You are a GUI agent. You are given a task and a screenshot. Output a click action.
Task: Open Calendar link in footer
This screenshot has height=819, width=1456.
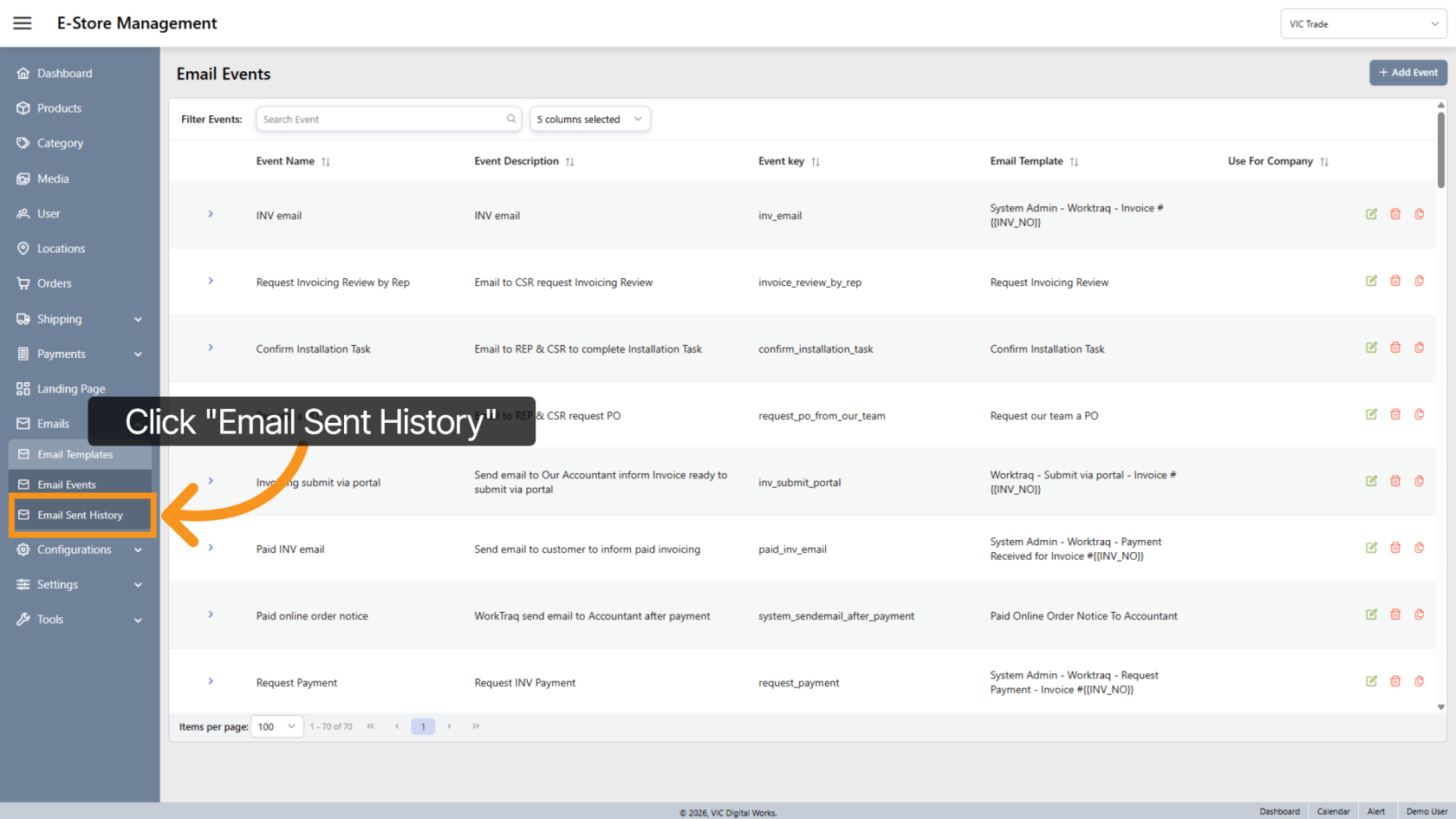pyautogui.click(x=1333, y=811)
